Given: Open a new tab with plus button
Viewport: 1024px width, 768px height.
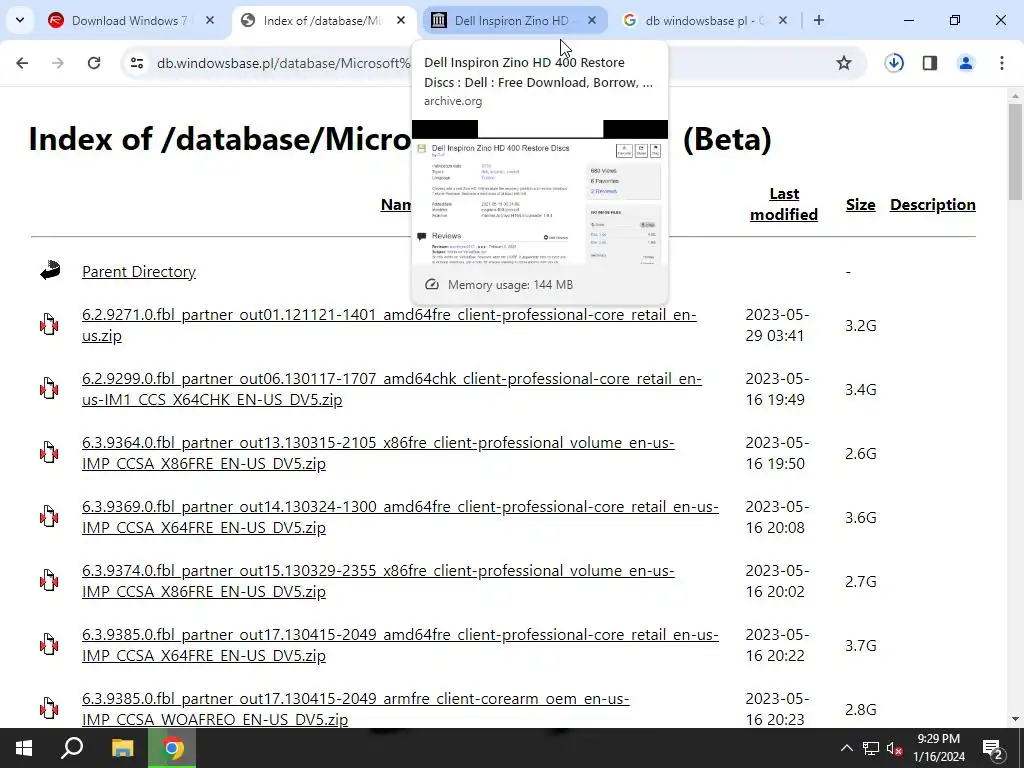Looking at the screenshot, I should (x=818, y=20).
